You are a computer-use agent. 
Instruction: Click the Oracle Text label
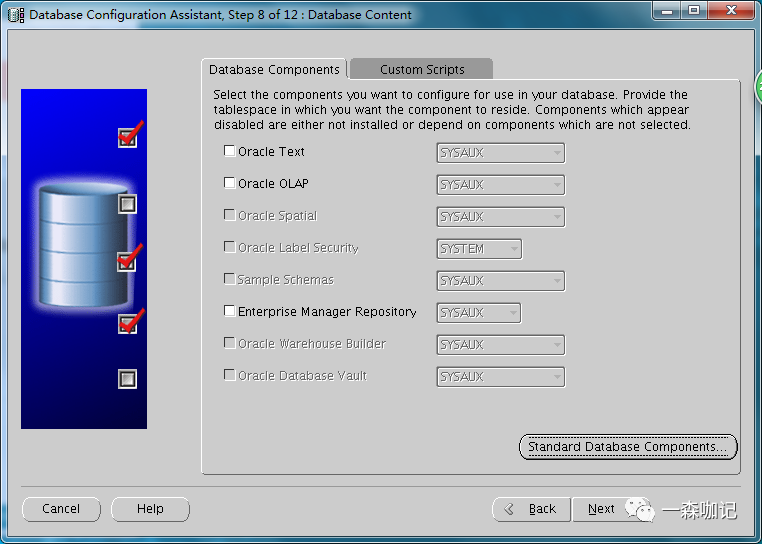pos(271,152)
